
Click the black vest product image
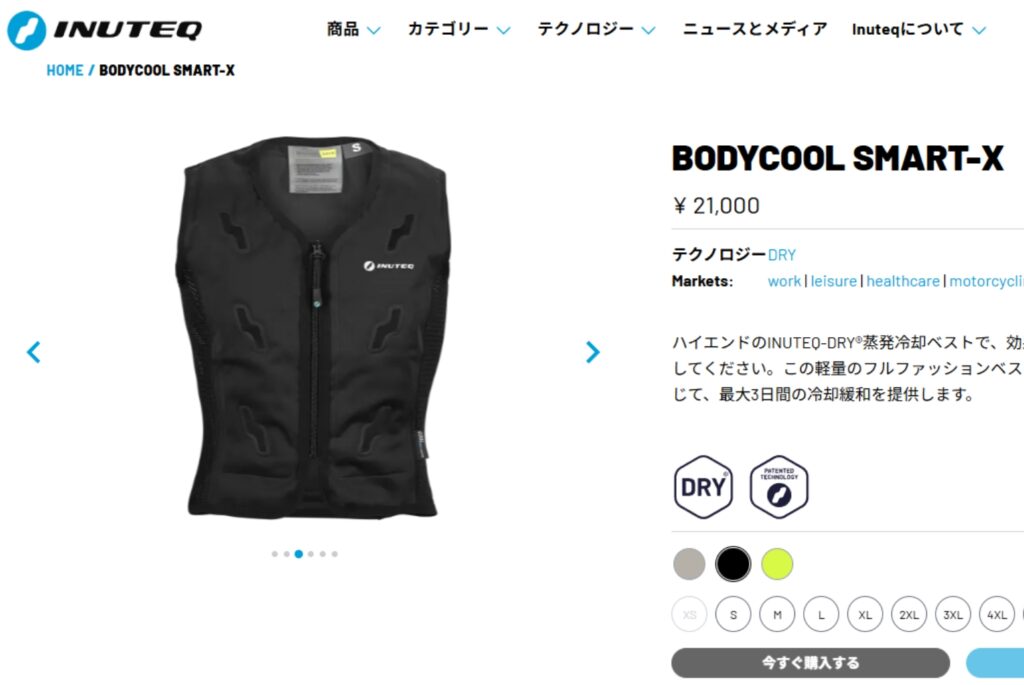[312, 327]
